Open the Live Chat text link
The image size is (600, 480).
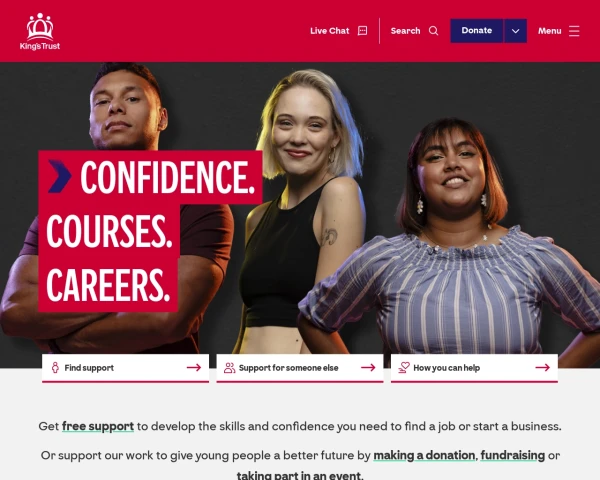(x=329, y=31)
